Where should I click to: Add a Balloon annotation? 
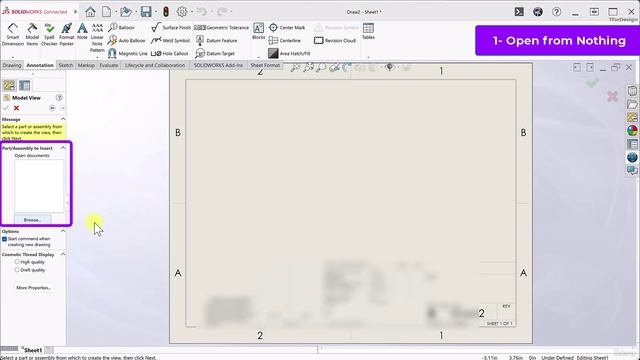click(122, 27)
